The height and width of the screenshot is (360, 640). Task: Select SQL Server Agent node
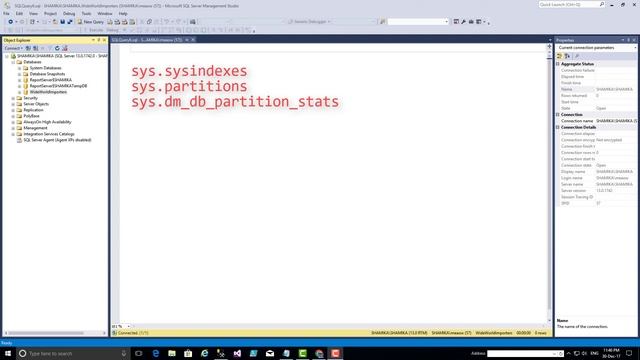point(57,140)
